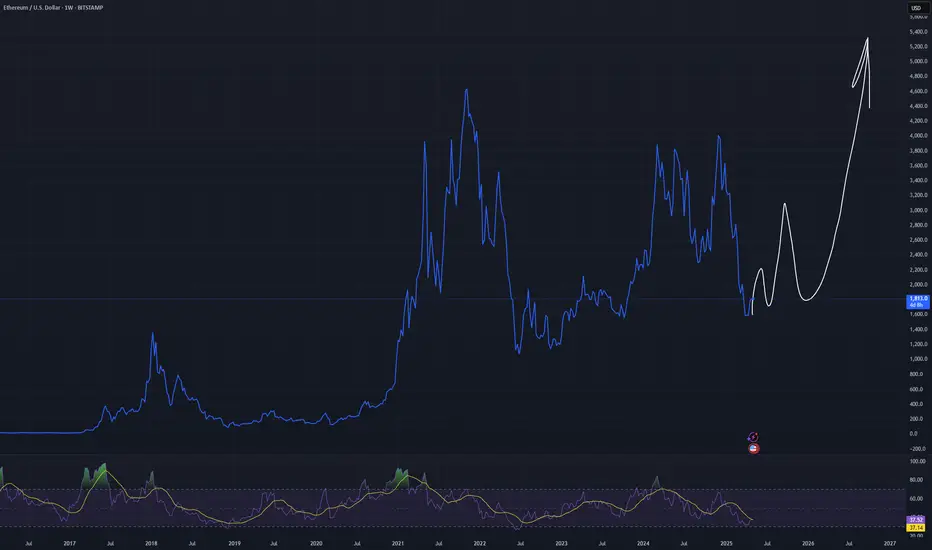Click the 2024 label on time axis
This screenshot has height=550, width=932.
[x=643, y=543]
